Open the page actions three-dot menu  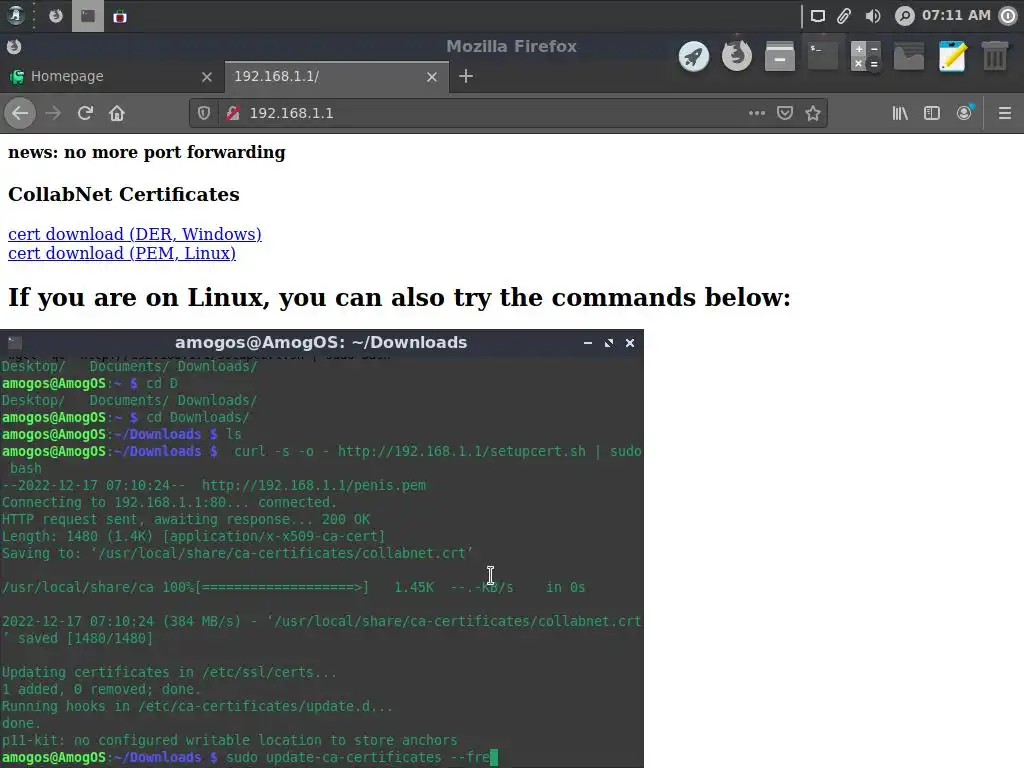point(757,113)
